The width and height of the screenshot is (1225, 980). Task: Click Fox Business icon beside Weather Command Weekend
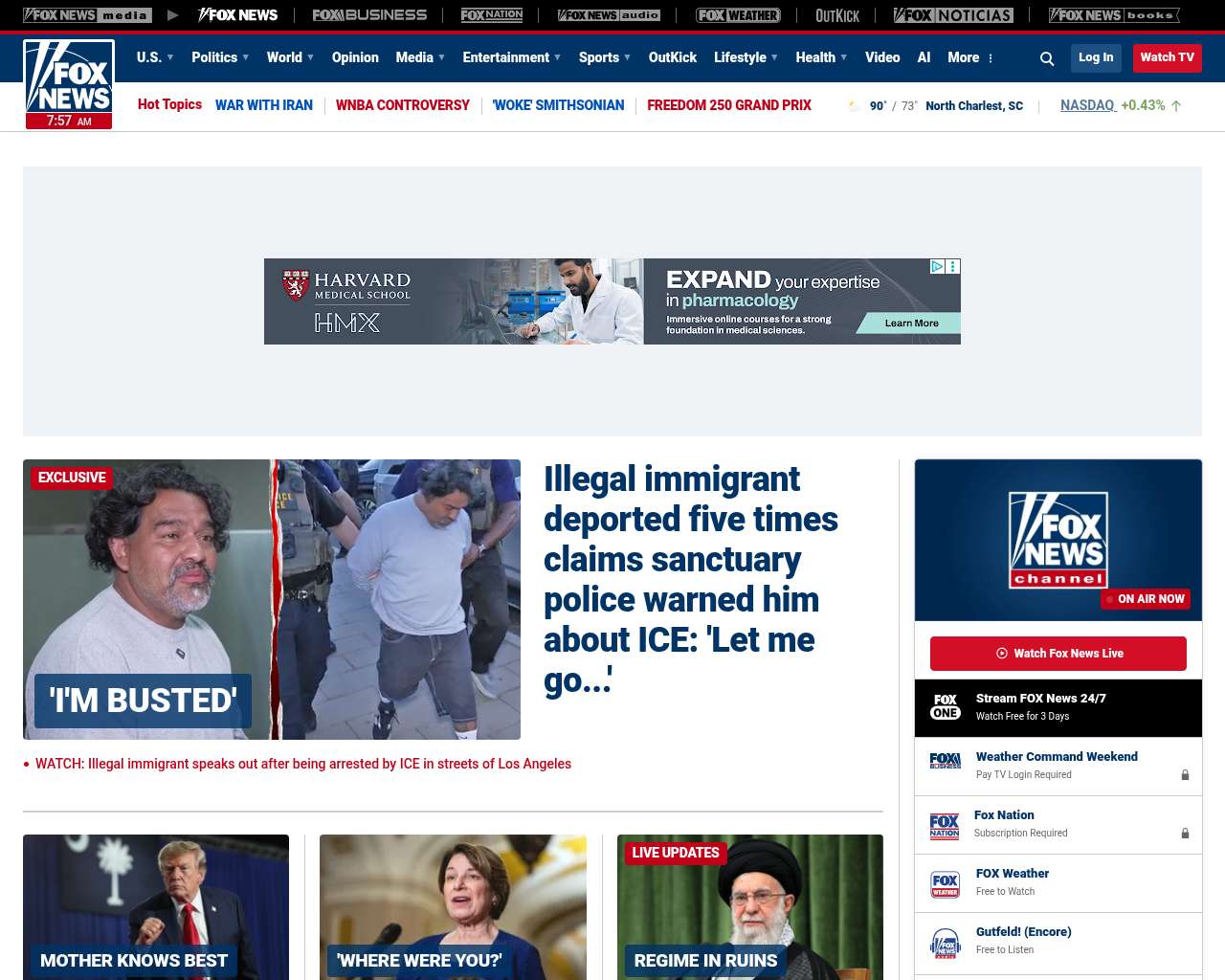pos(946,761)
